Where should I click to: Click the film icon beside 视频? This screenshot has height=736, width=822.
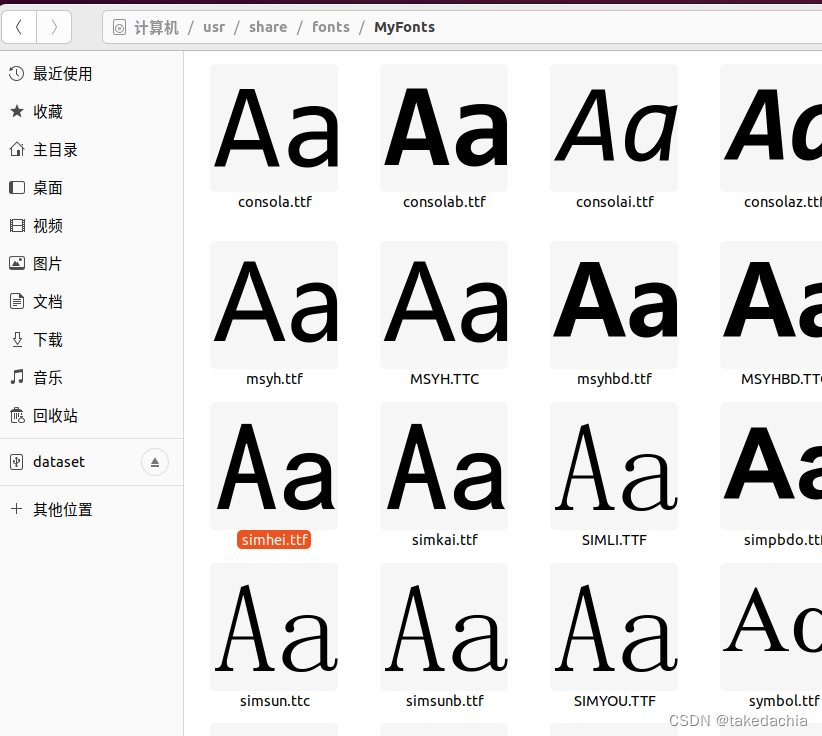pyautogui.click(x=17, y=225)
